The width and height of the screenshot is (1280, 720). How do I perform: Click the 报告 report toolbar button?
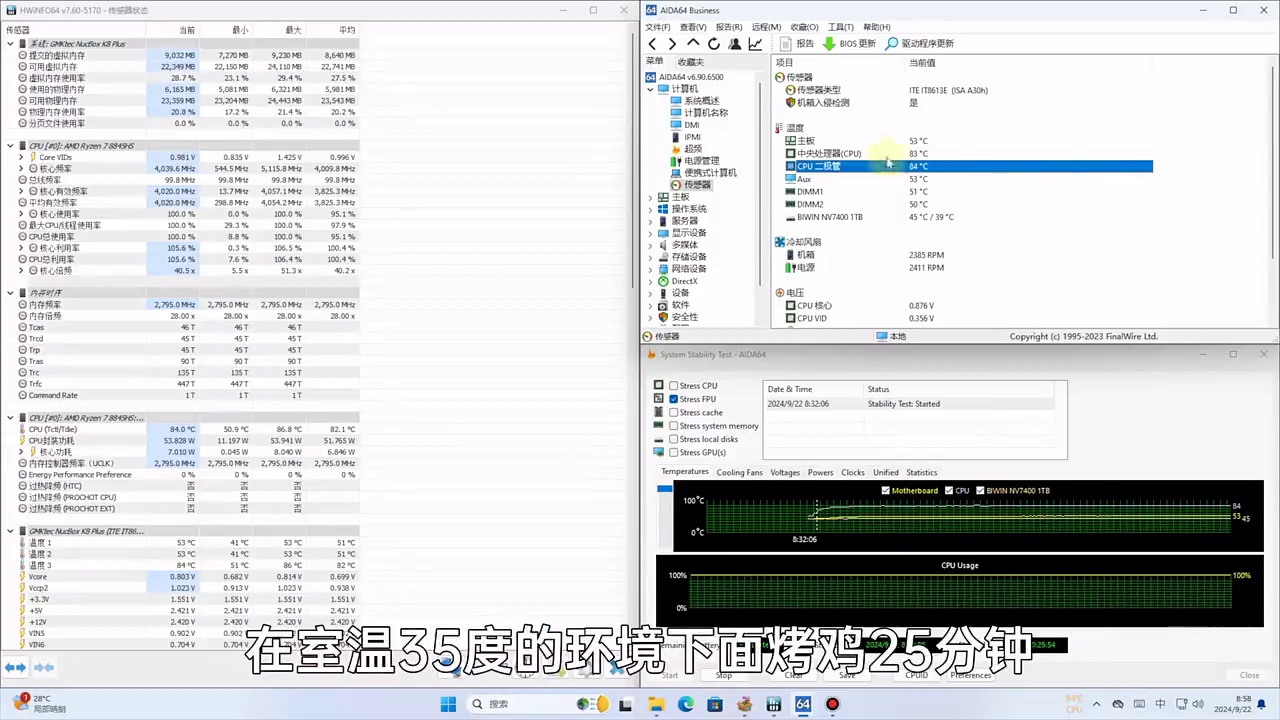click(796, 44)
